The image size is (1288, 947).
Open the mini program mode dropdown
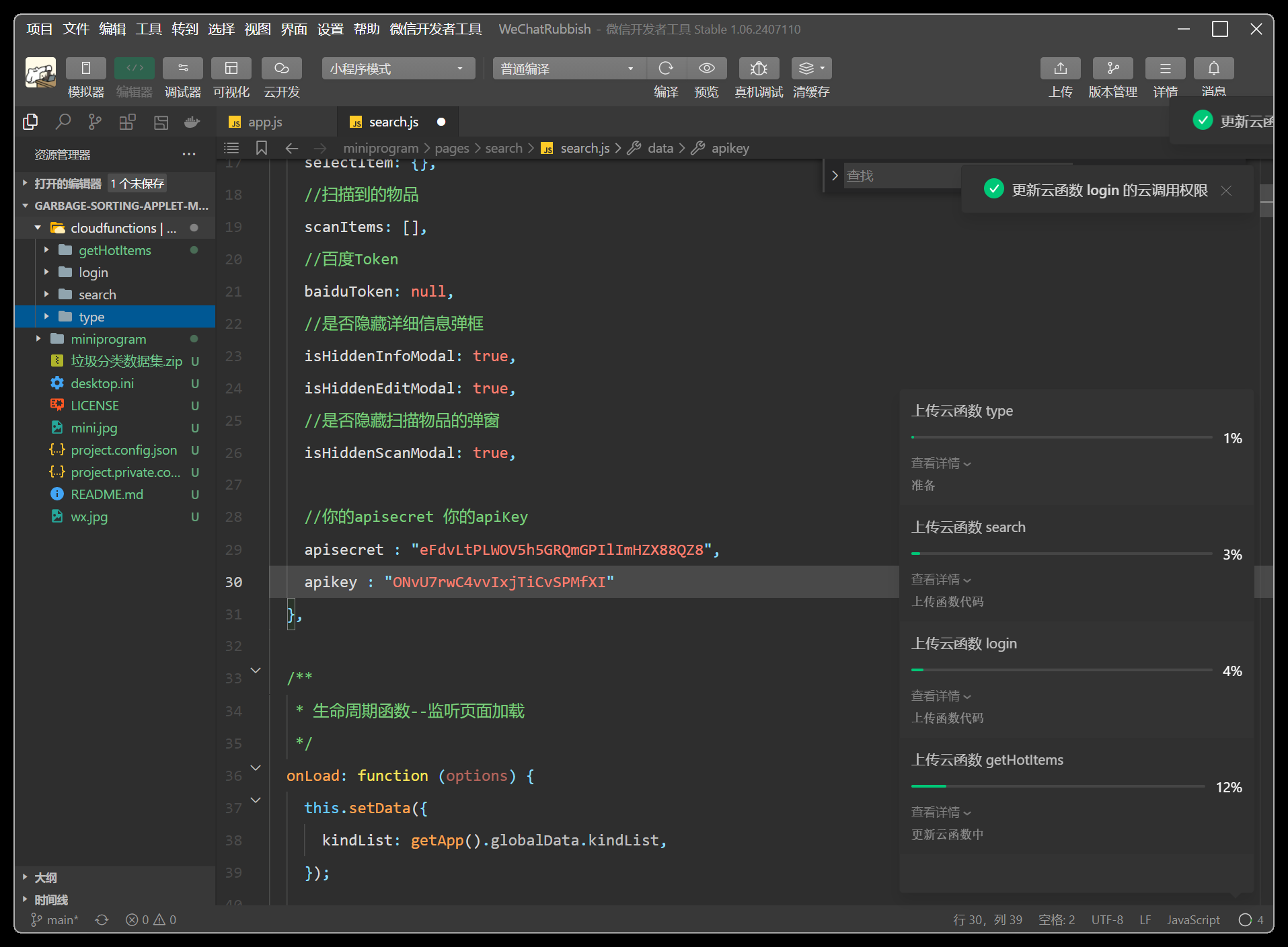click(398, 69)
